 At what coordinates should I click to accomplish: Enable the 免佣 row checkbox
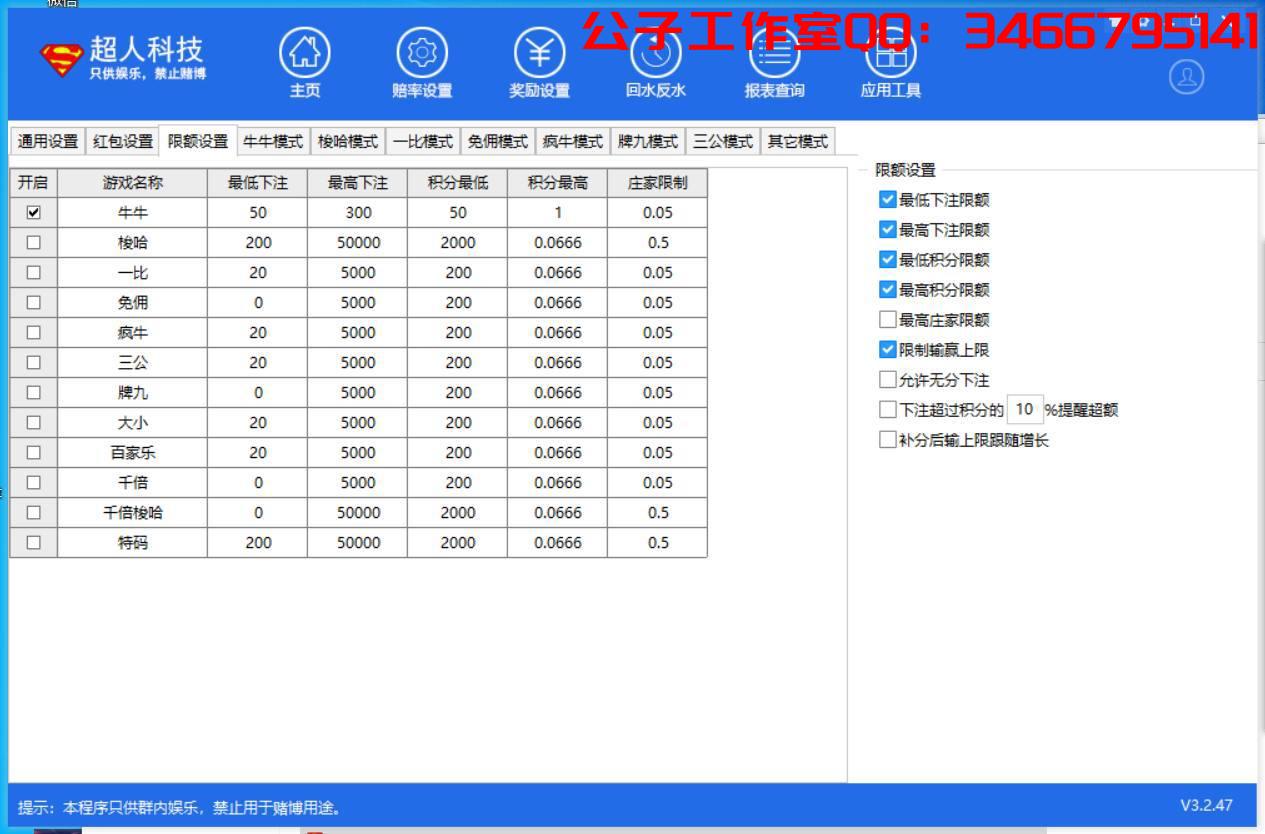click(x=34, y=302)
